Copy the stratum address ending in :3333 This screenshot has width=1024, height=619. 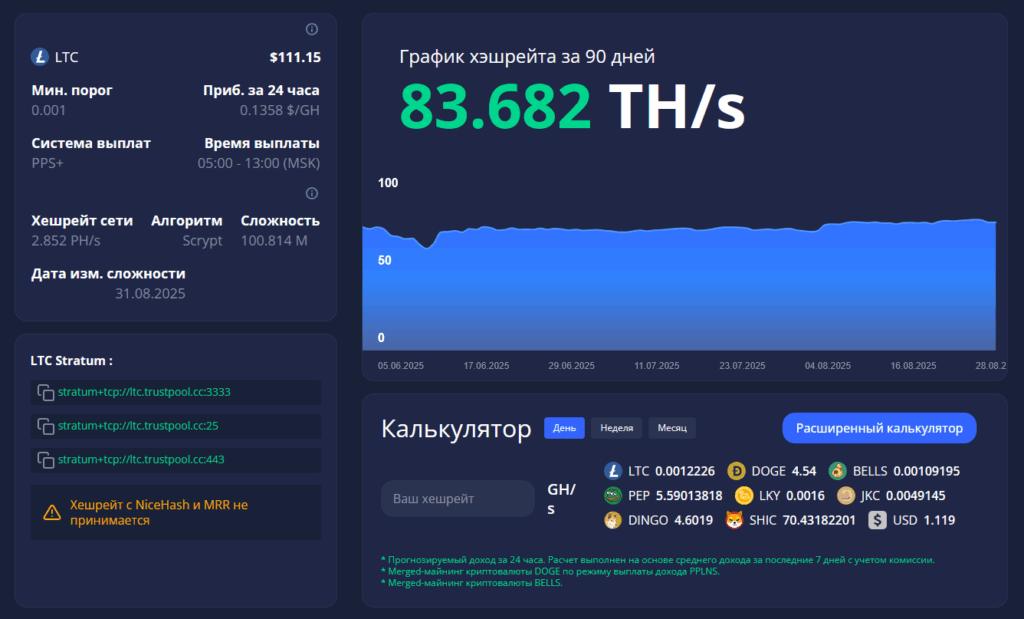(x=46, y=392)
